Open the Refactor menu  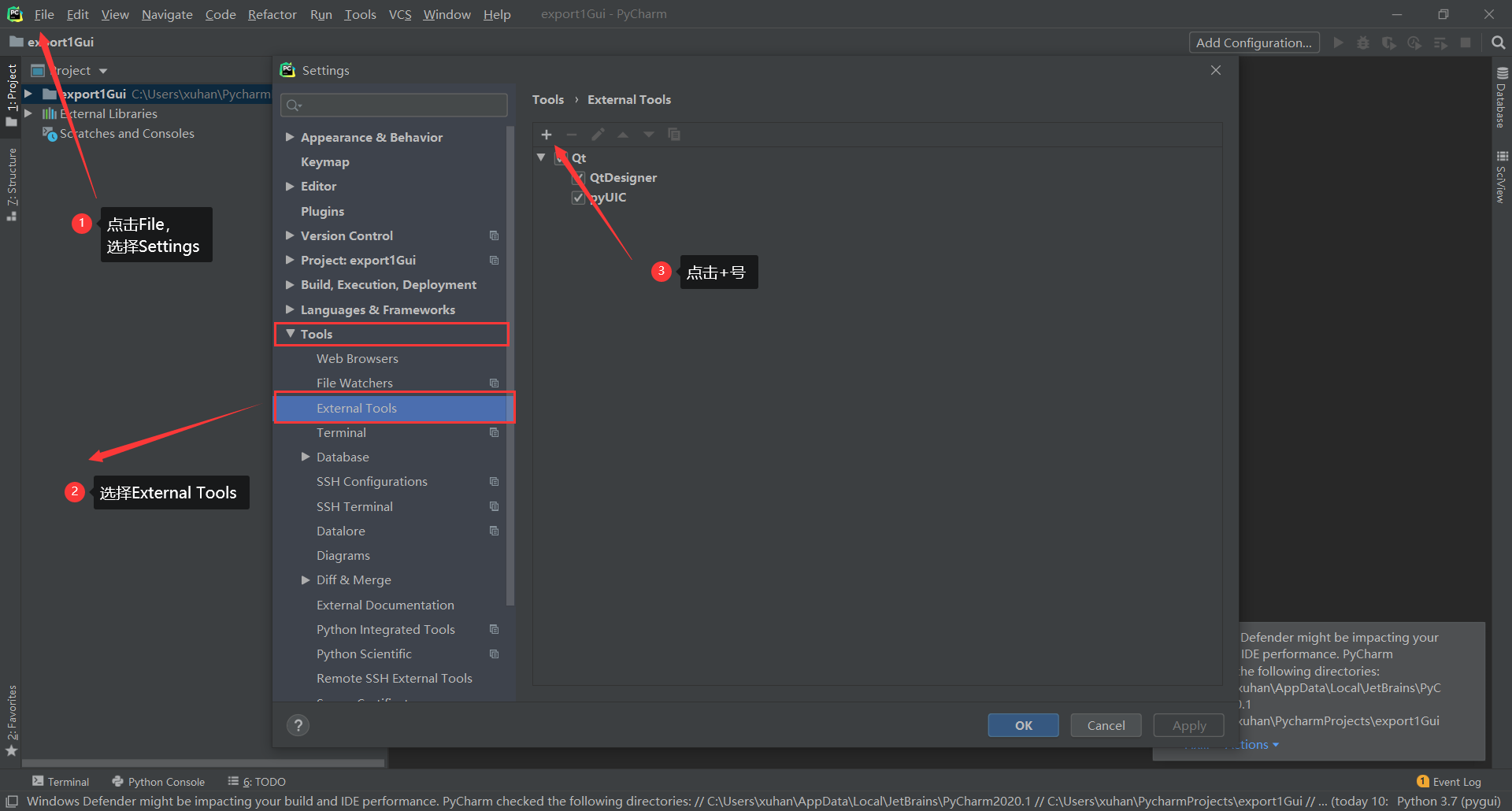[x=272, y=14]
